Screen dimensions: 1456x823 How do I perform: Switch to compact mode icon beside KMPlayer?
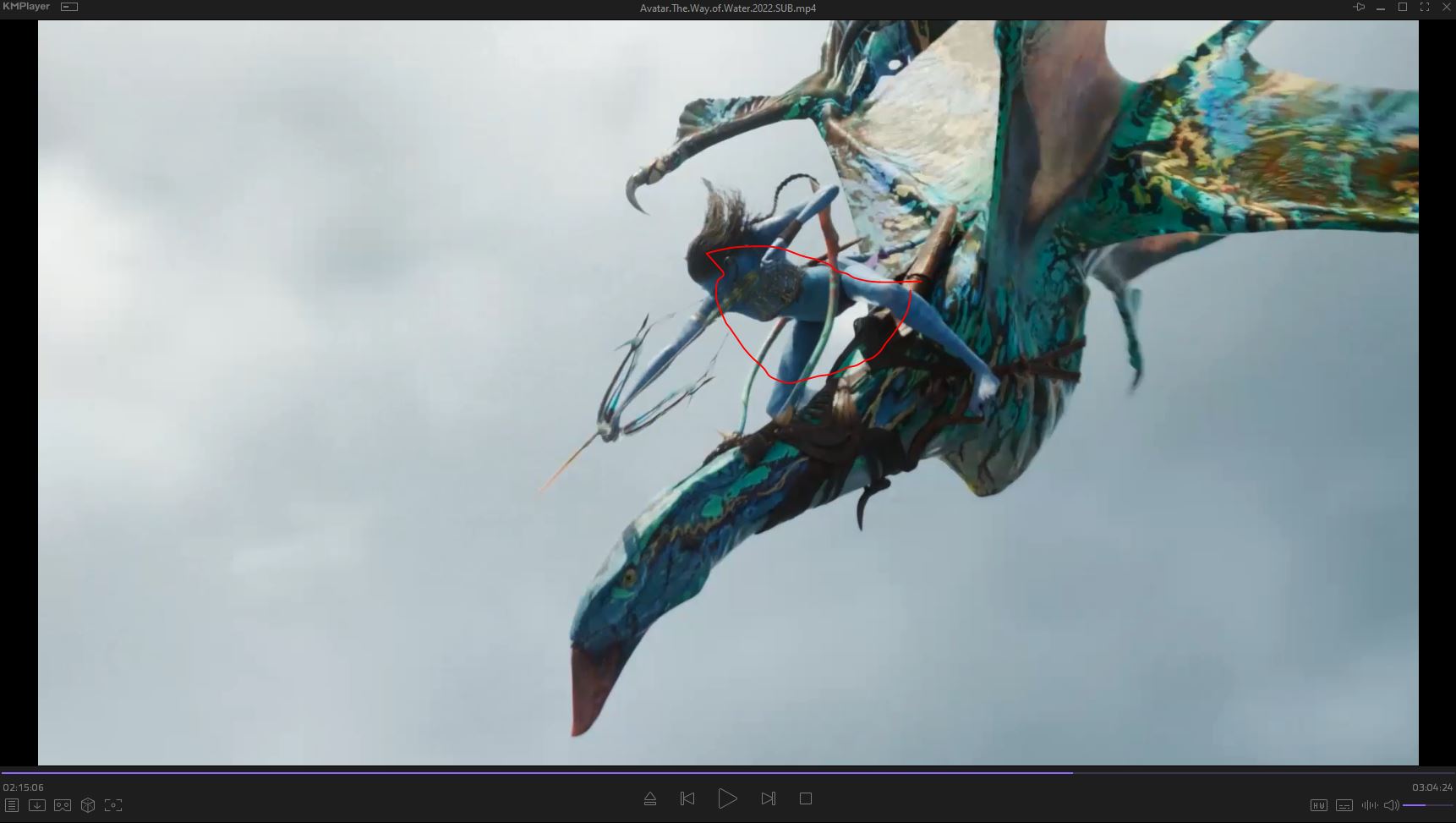(69, 7)
